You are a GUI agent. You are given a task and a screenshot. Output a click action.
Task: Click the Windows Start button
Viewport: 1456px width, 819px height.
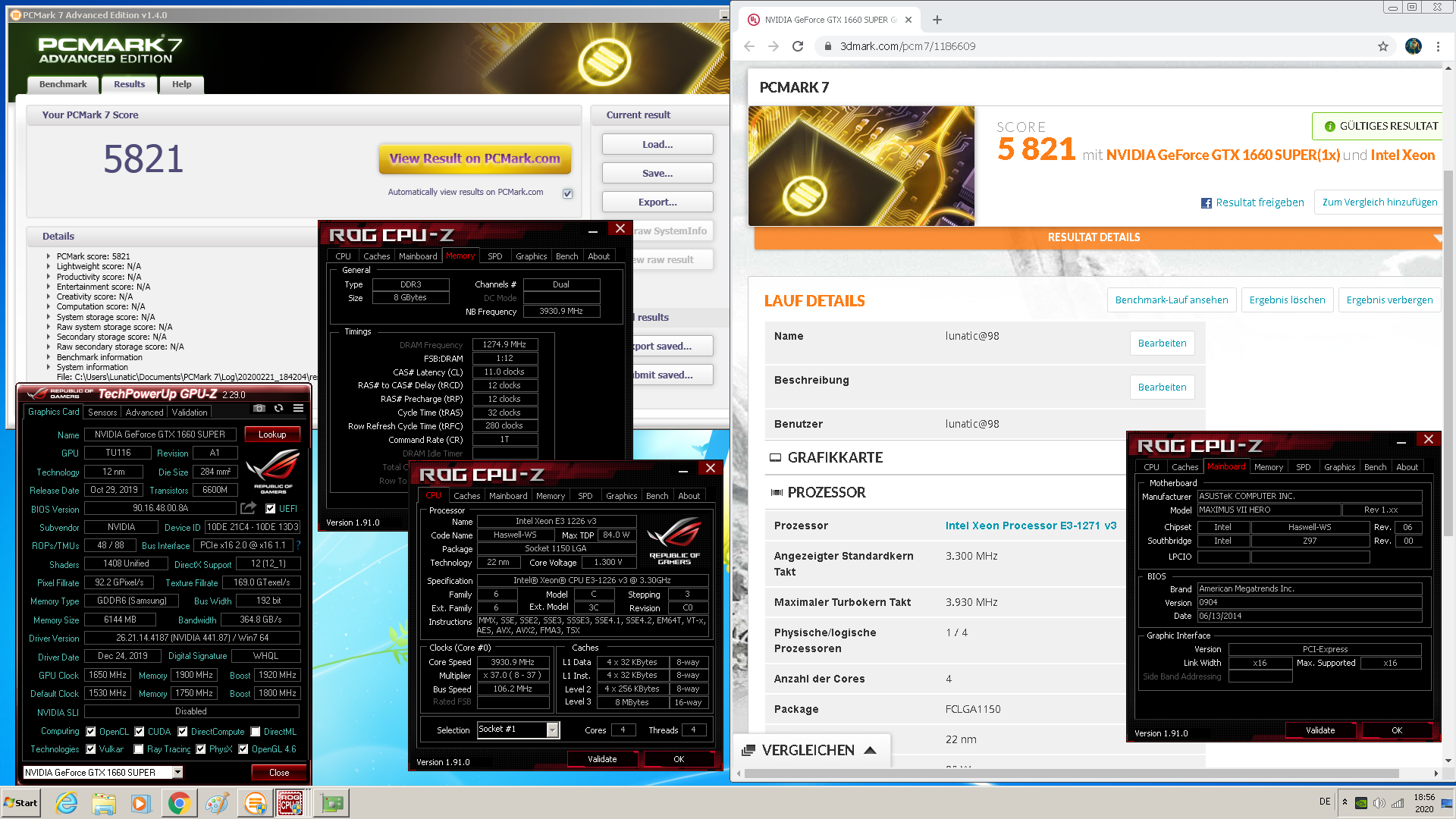click(x=20, y=803)
